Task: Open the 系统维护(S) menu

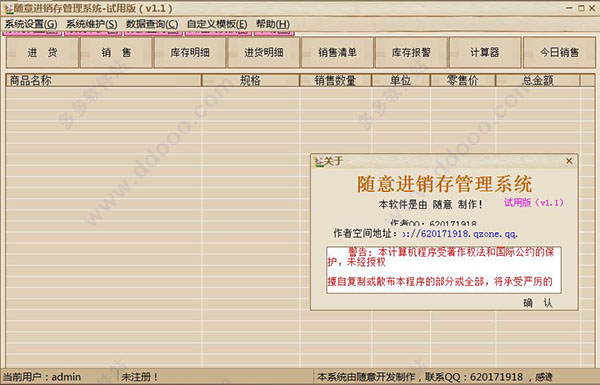Action: coord(91,24)
